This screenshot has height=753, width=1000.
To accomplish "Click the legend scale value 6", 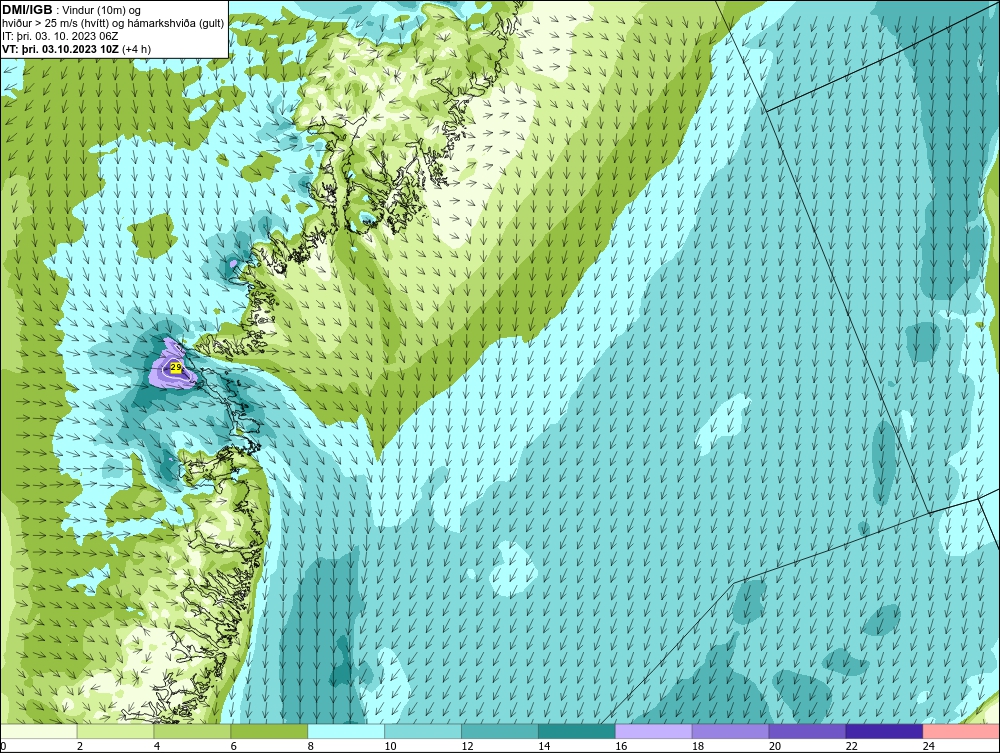I will [233, 746].
